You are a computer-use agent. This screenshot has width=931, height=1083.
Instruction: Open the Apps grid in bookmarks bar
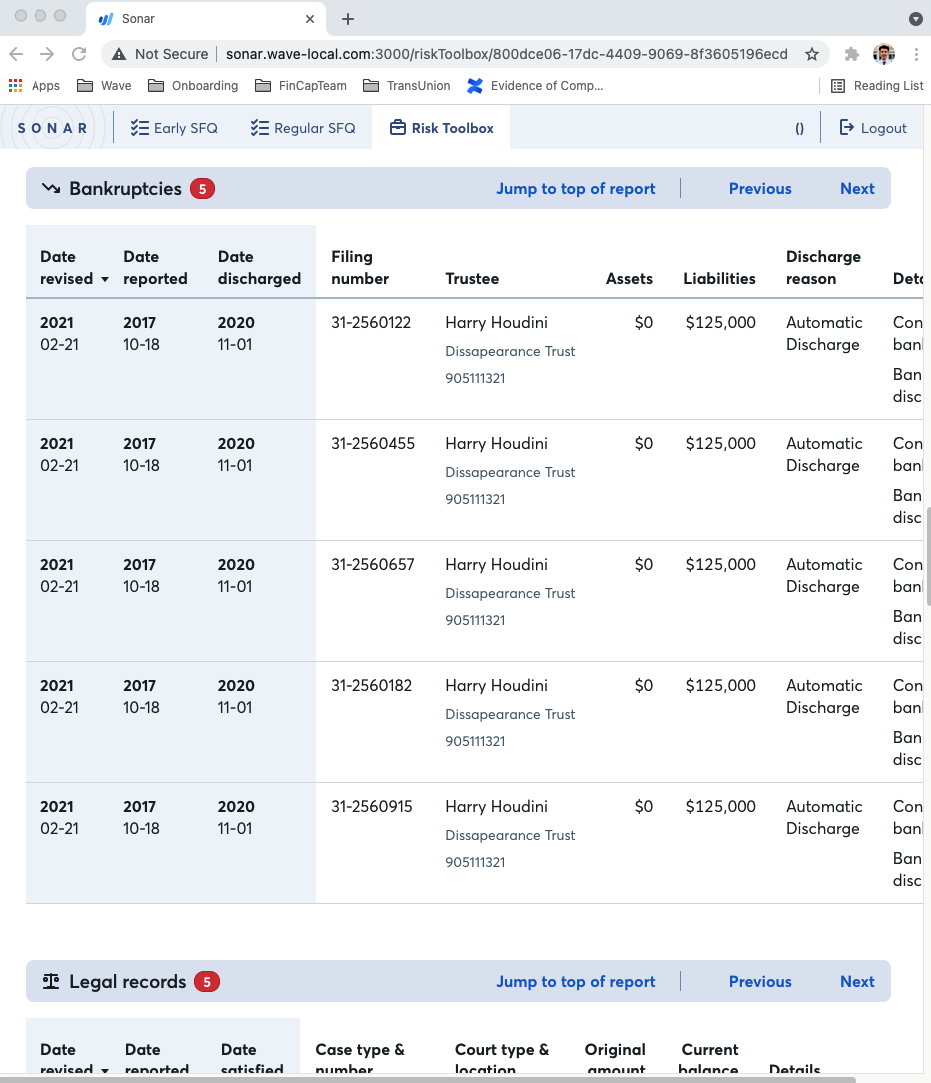(34, 86)
